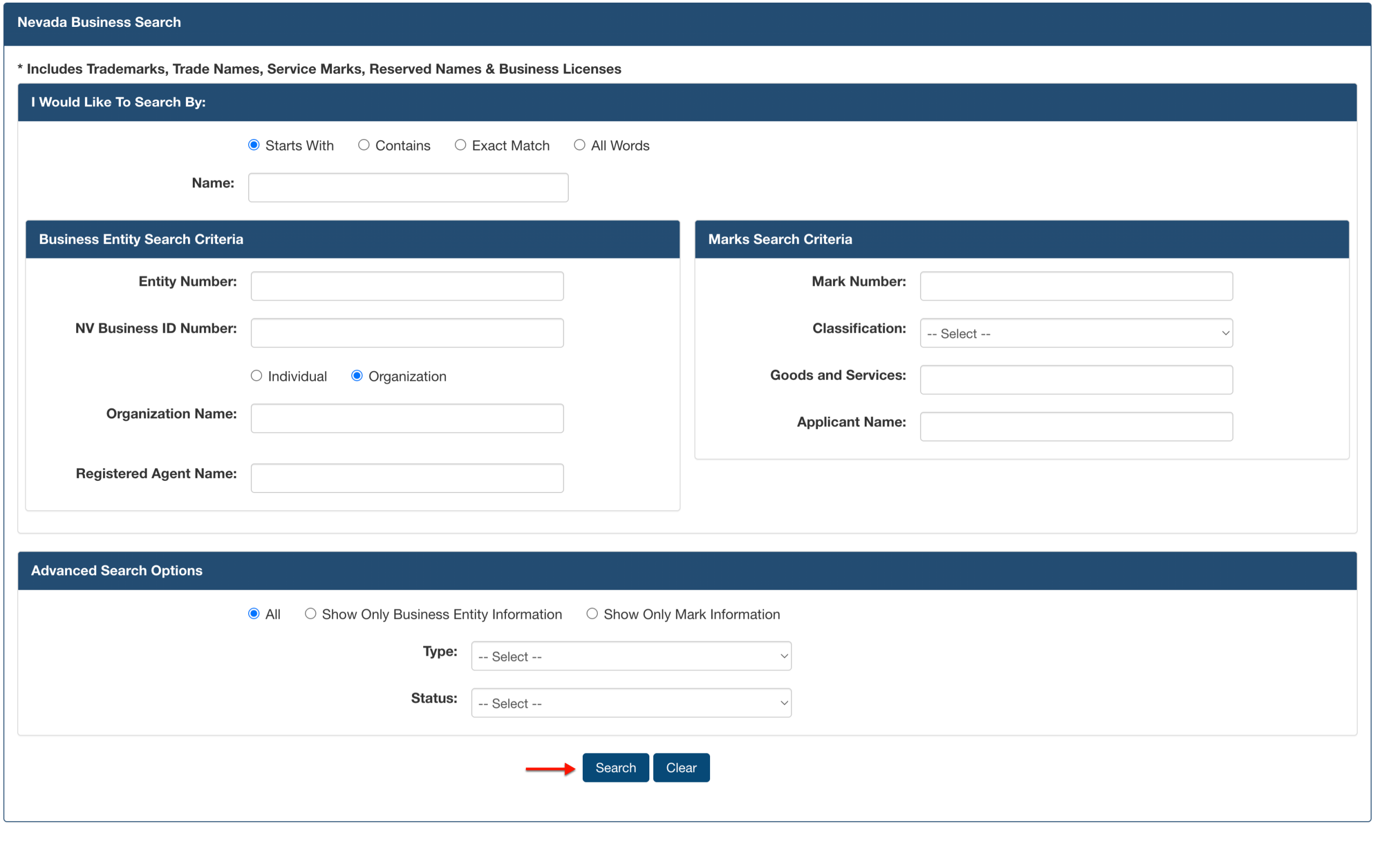Open the Classification dropdown
The height and width of the screenshot is (868, 1375).
1076,334
